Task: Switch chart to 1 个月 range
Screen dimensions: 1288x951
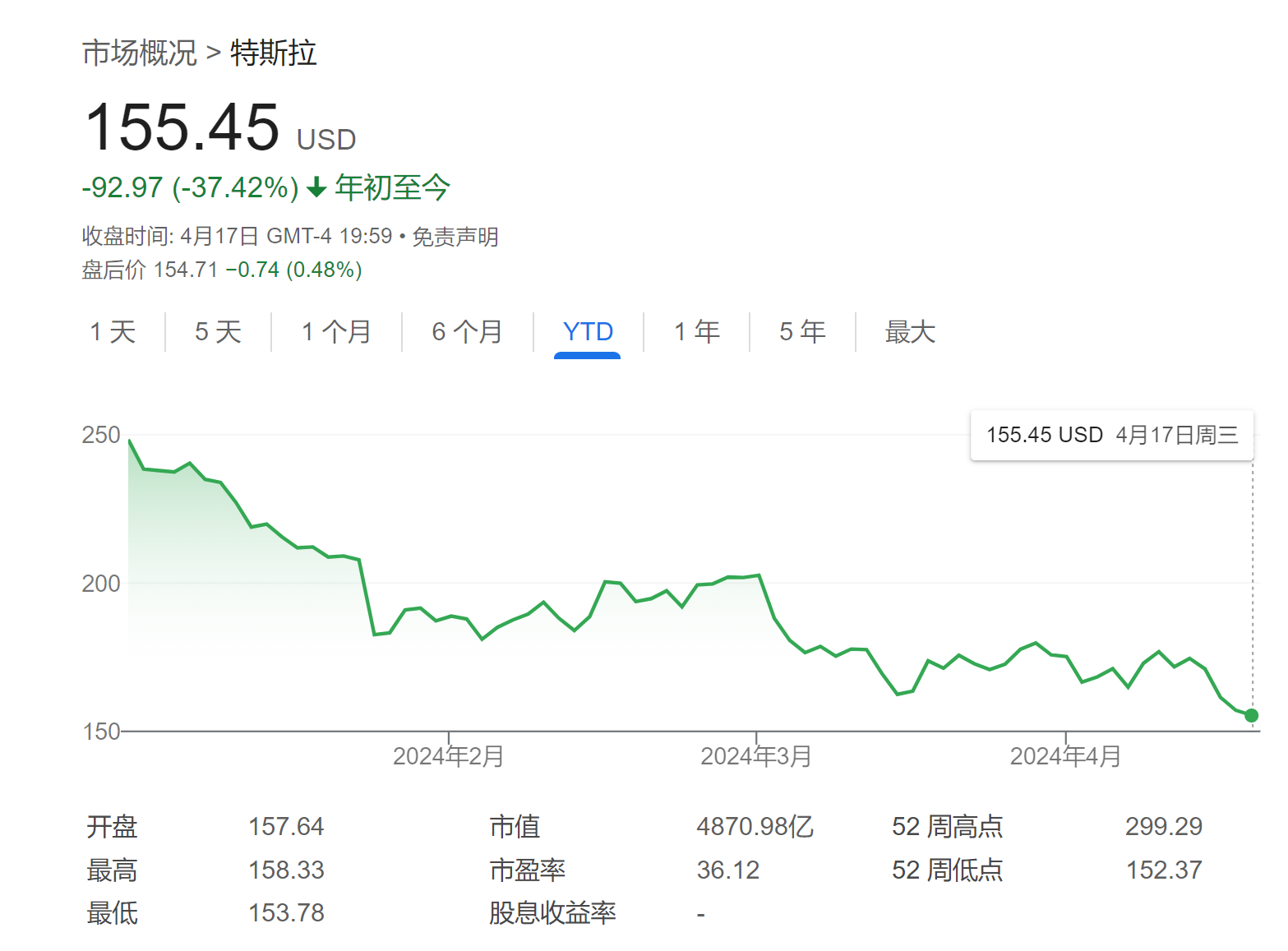Action: click(x=336, y=332)
